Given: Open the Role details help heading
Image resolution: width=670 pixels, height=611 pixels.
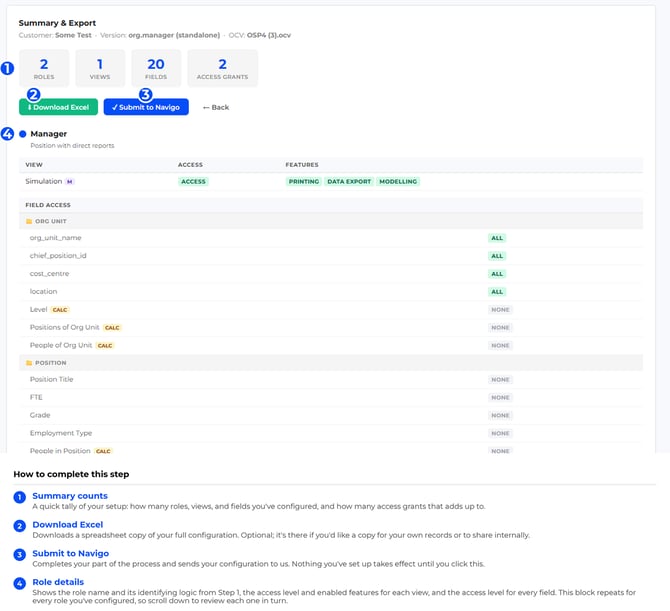Looking at the screenshot, I should 58,582.
